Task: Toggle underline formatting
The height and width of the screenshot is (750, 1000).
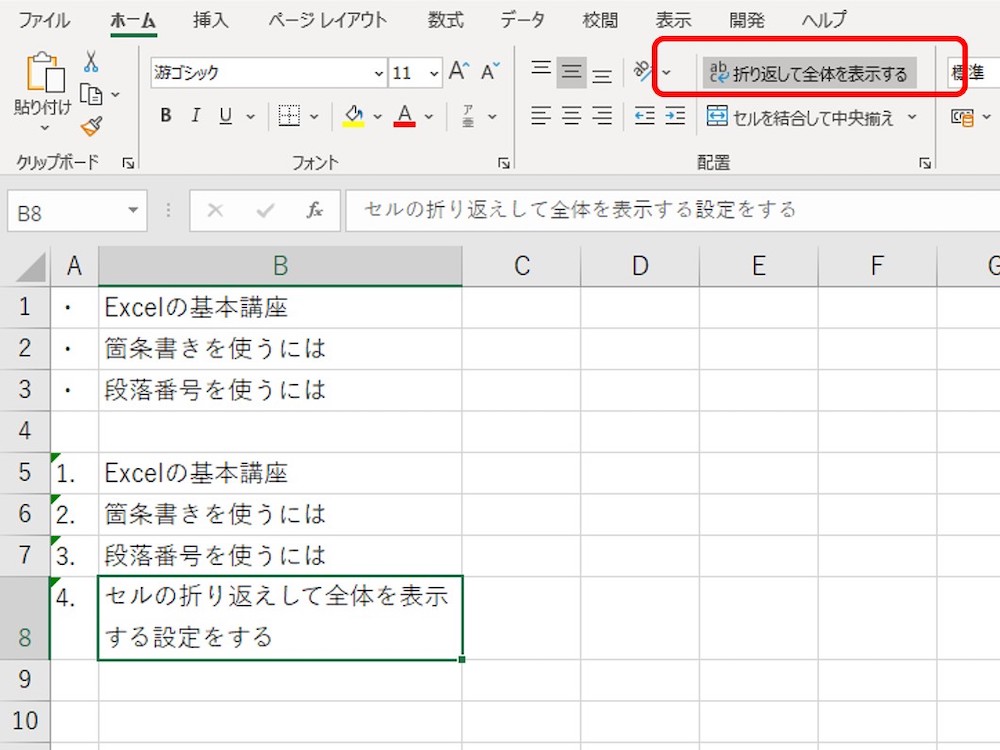Action: pyautogui.click(x=226, y=115)
